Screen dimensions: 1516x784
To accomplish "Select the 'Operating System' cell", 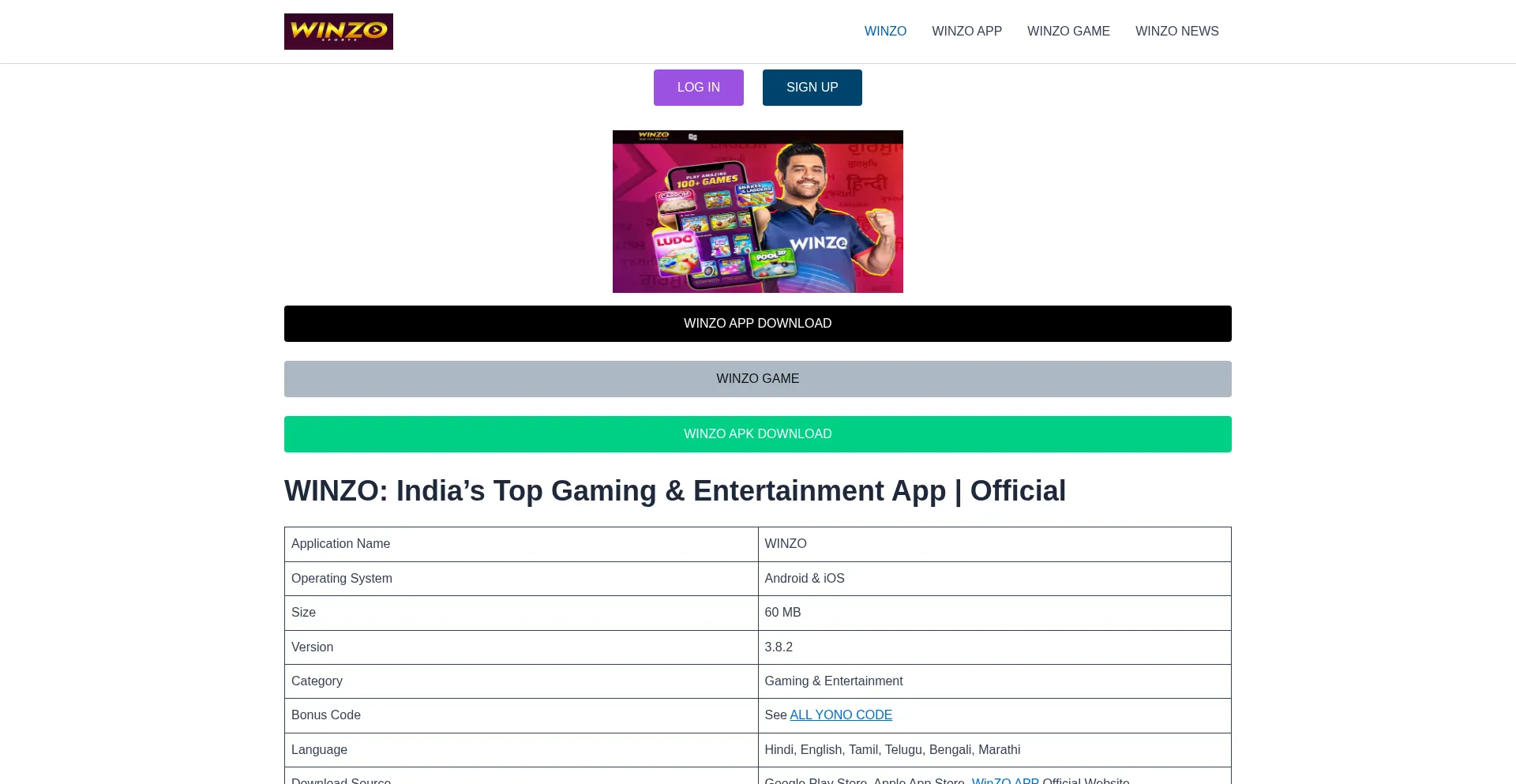I will 521,579.
